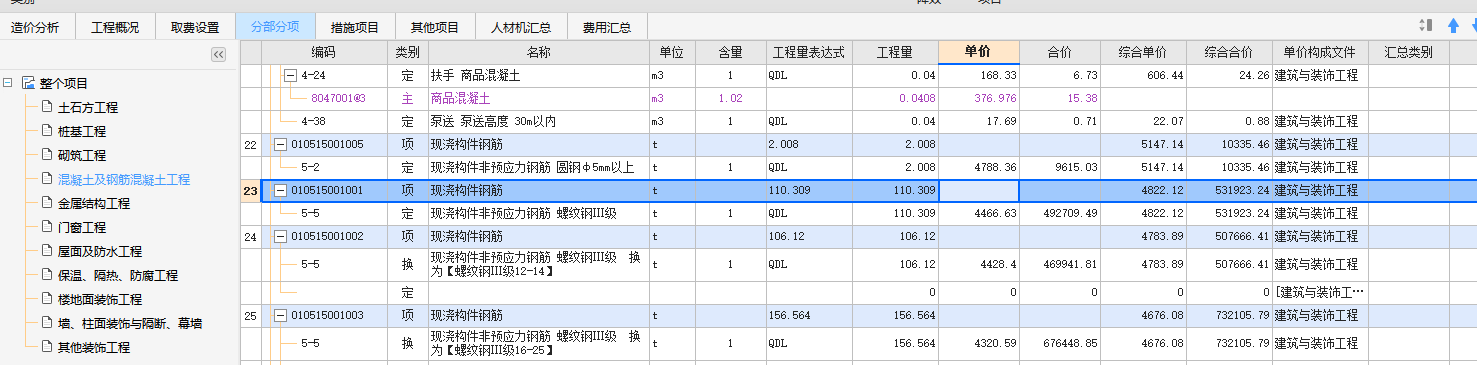Switch to the 人材机汇总 tab
1477x365 pixels.
pyautogui.click(x=522, y=27)
